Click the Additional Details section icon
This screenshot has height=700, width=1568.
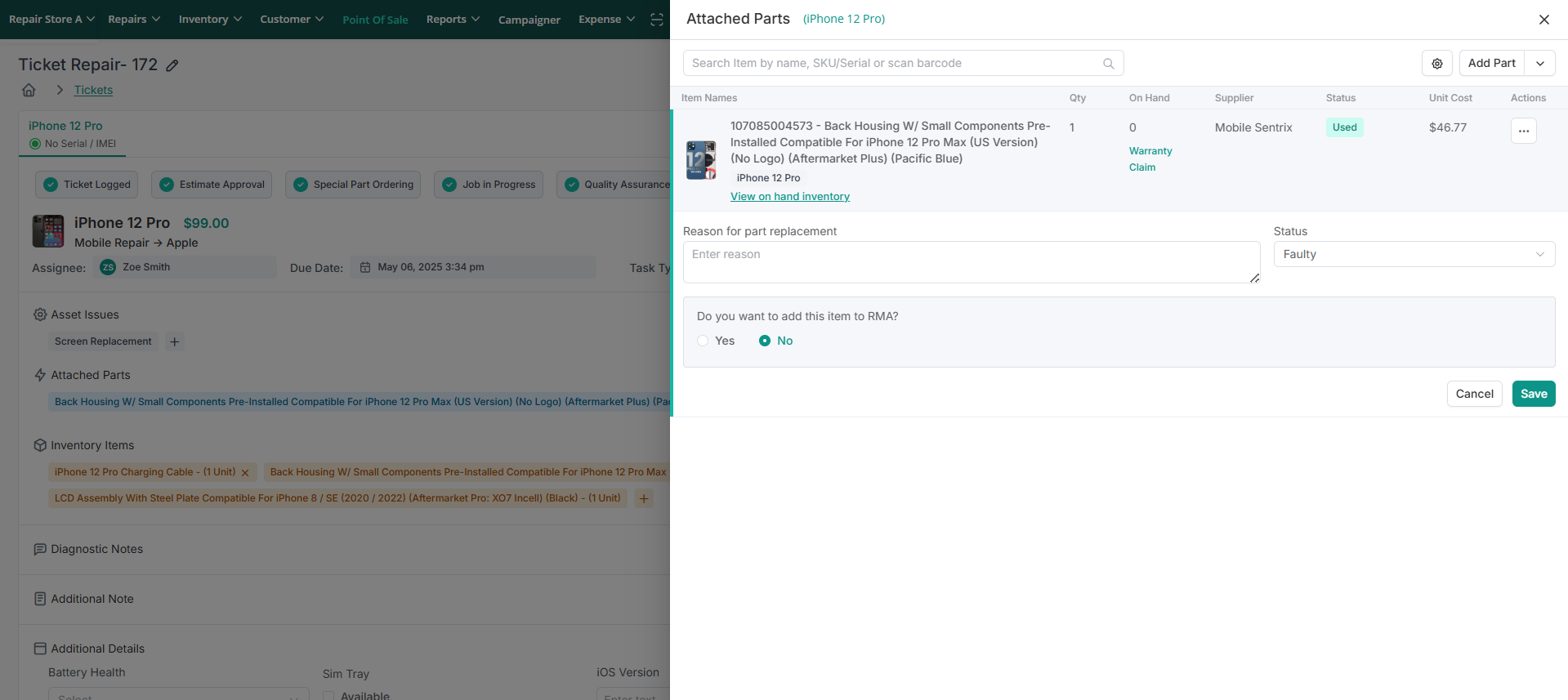(x=40, y=649)
